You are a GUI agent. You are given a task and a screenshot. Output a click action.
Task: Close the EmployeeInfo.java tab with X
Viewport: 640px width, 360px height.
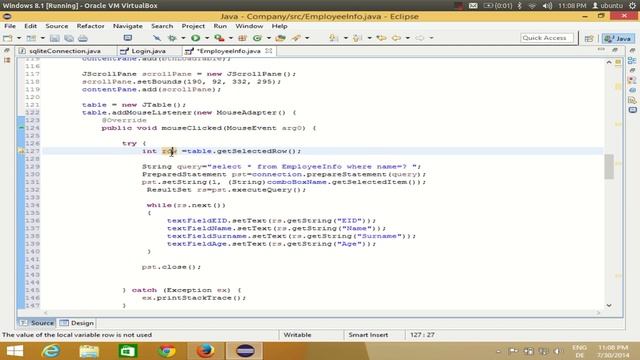269,51
